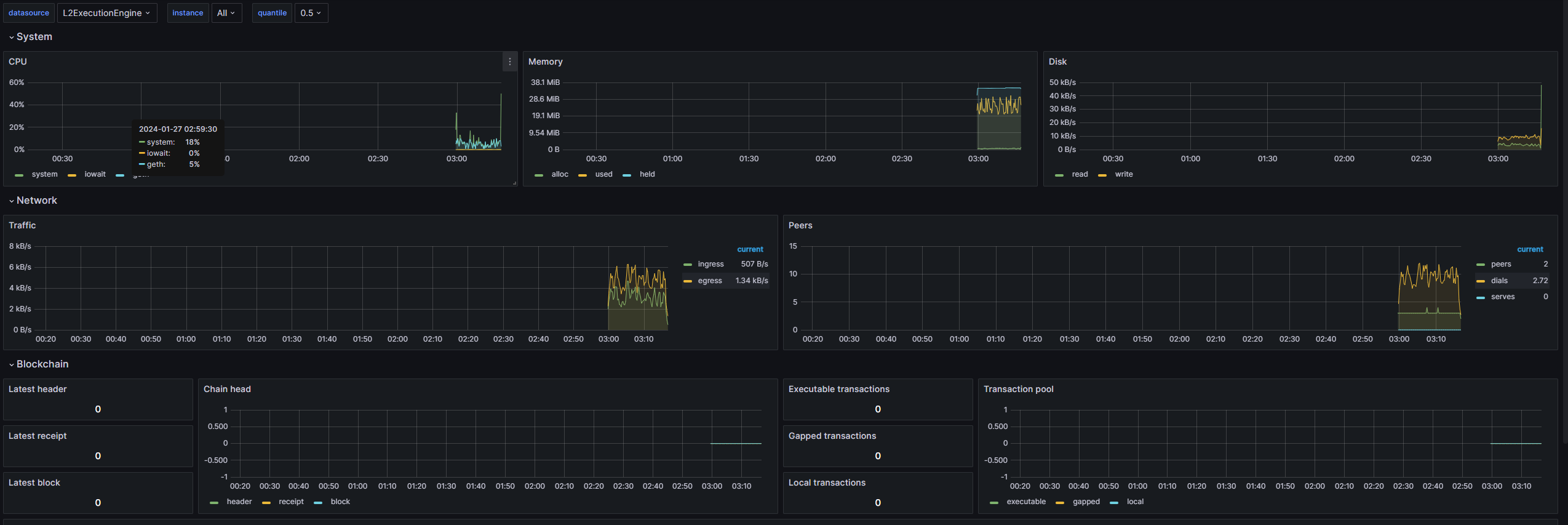This screenshot has height=525, width=1568.
Task: Toggle the gapped series in Transaction pool legend
Action: pos(1086,502)
